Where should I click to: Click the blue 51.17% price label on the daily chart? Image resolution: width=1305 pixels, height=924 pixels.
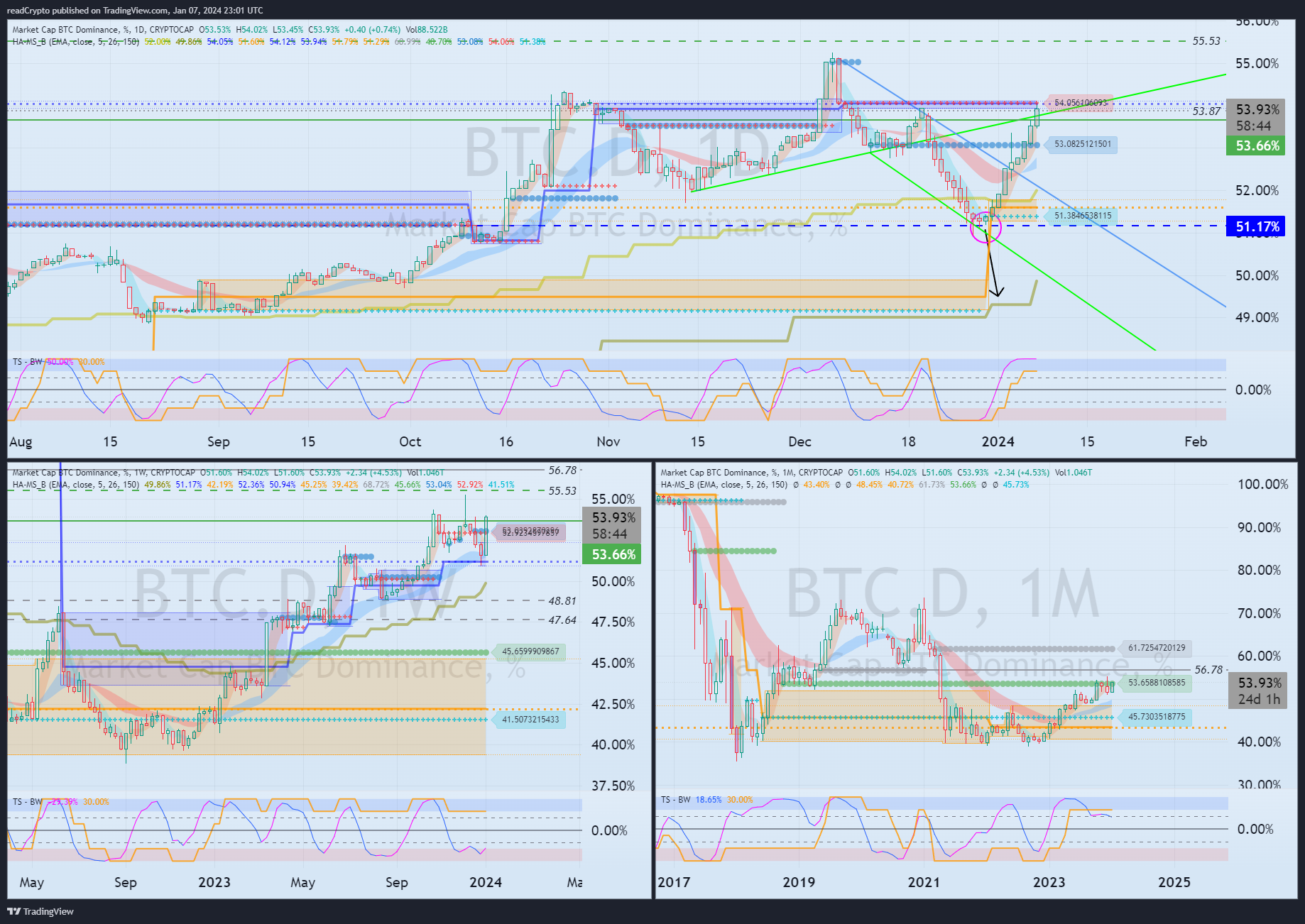tap(1256, 227)
